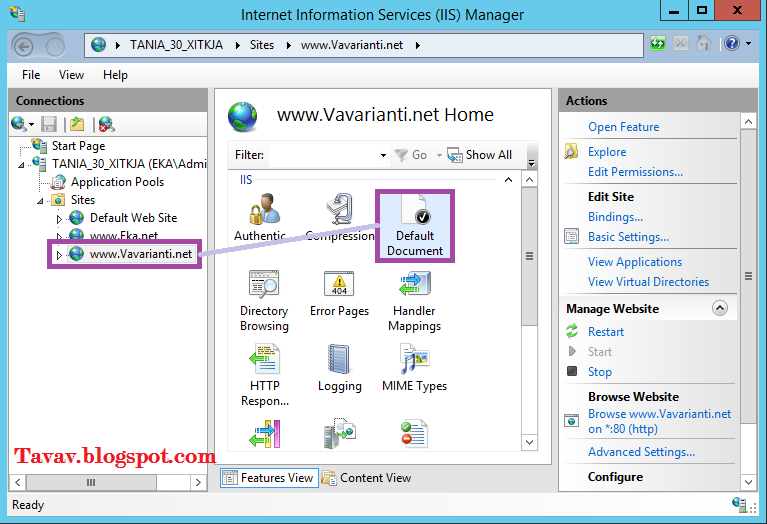Open the HTTP Response Headers feature

[x=265, y=375]
